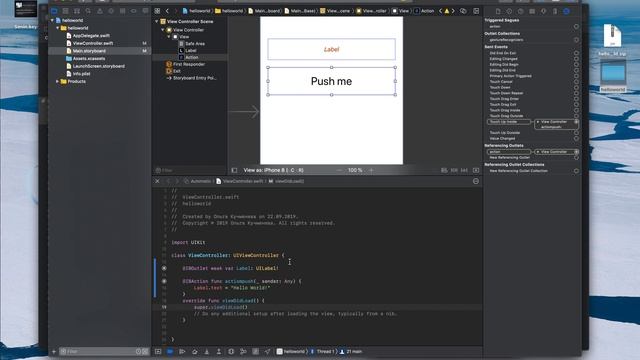
Task: Click the Triggered Segues action circle
Action: [x=576, y=27]
